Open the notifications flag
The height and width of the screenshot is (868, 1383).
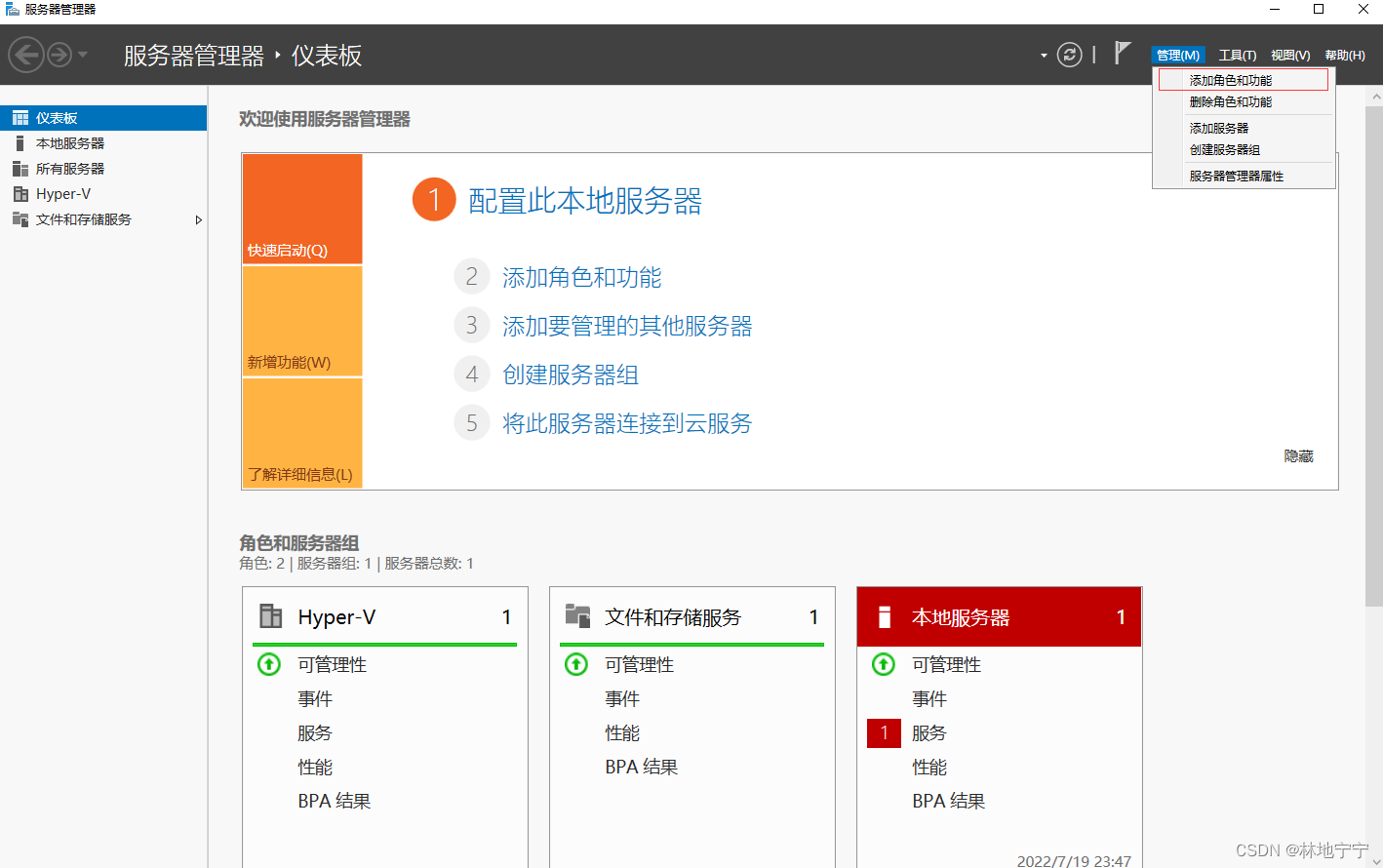(1123, 53)
